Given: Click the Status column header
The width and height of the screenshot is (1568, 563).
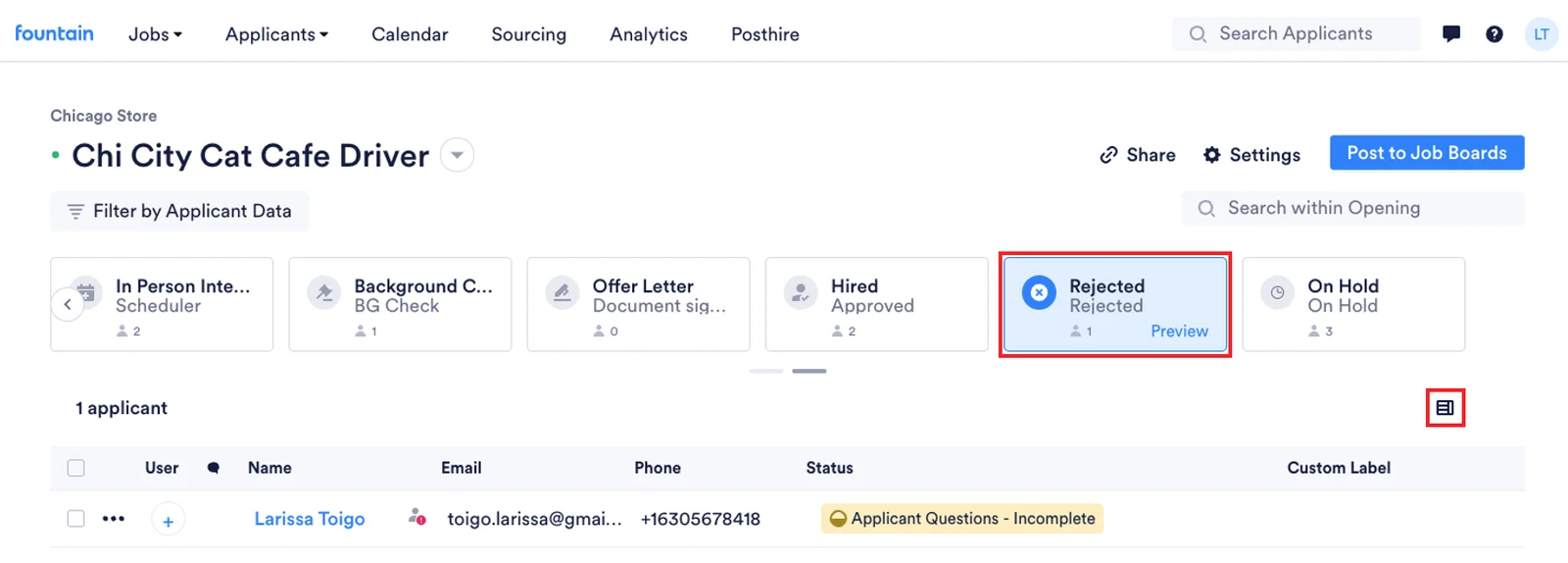Looking at the screenshot, I should (x=829, y=468).
